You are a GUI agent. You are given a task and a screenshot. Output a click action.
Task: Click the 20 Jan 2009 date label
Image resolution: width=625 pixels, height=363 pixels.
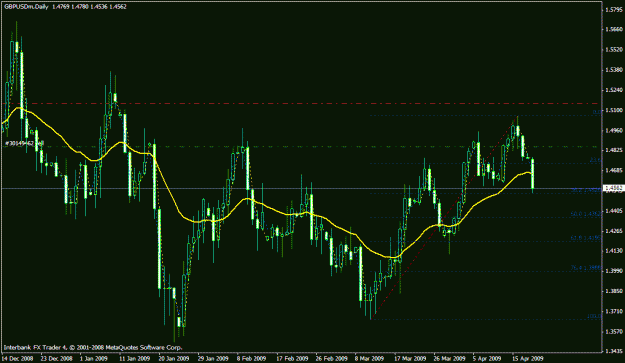click(x=174, y=358)
